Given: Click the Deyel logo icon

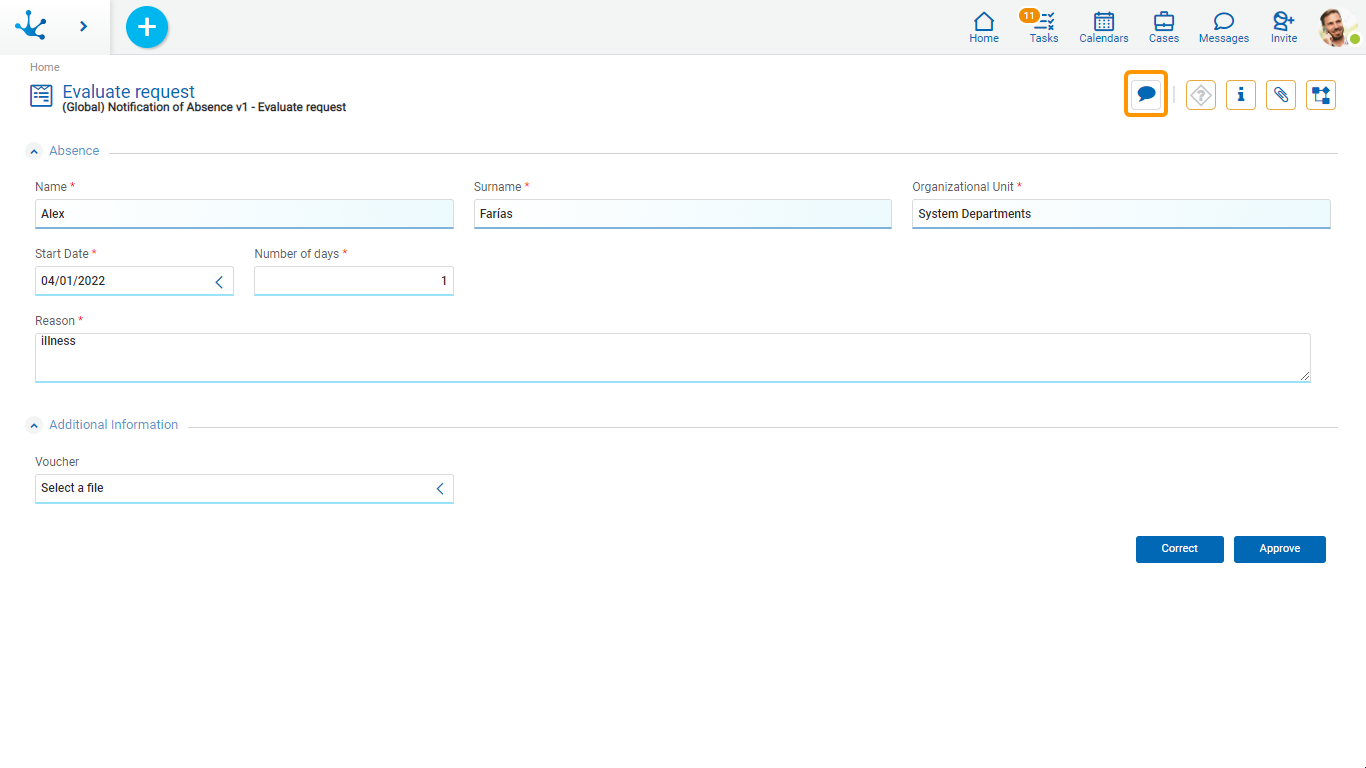Looking at the screenshot, I should click(x=31, y=26).
